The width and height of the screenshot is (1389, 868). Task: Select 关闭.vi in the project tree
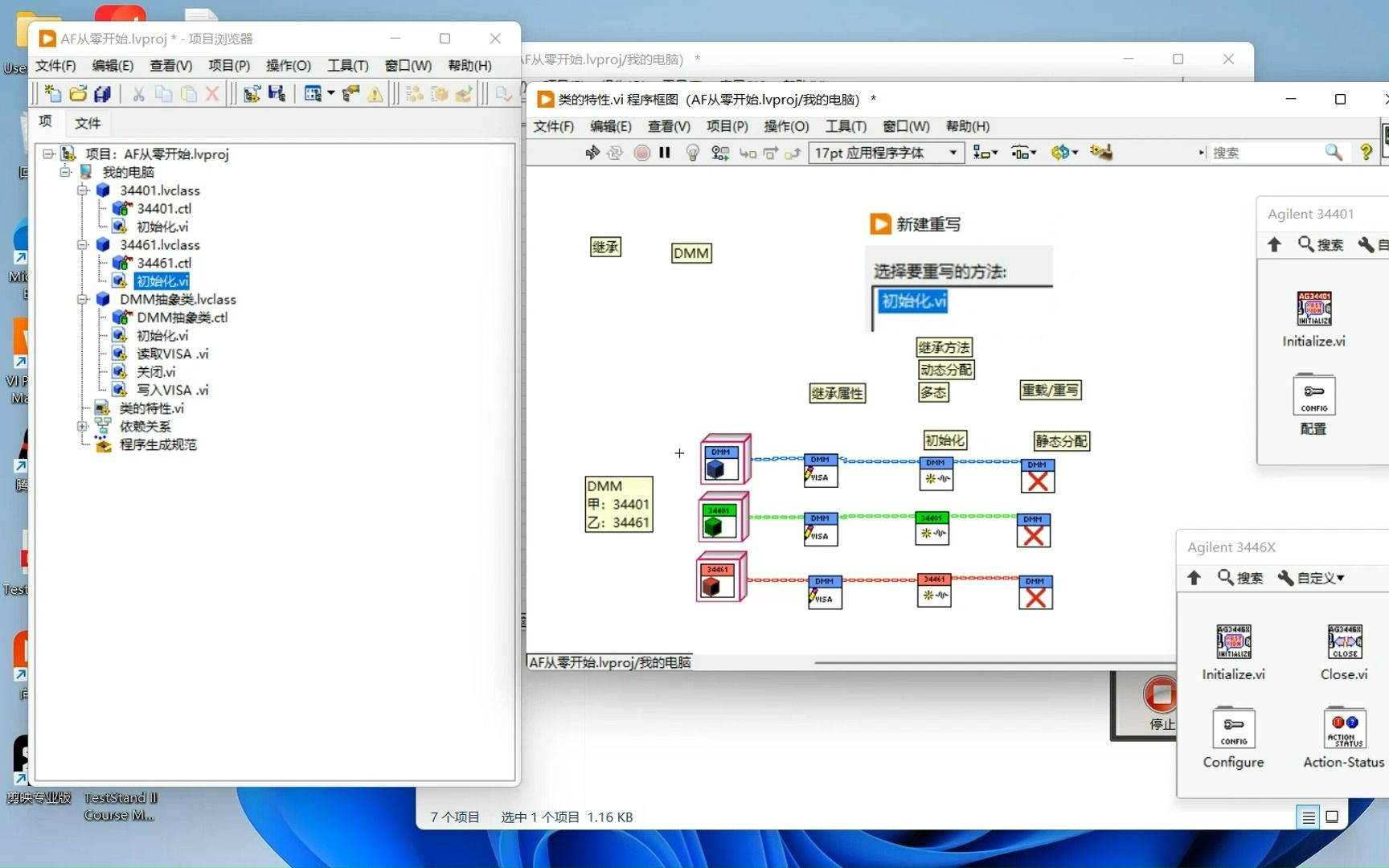[x=156, y=372]
